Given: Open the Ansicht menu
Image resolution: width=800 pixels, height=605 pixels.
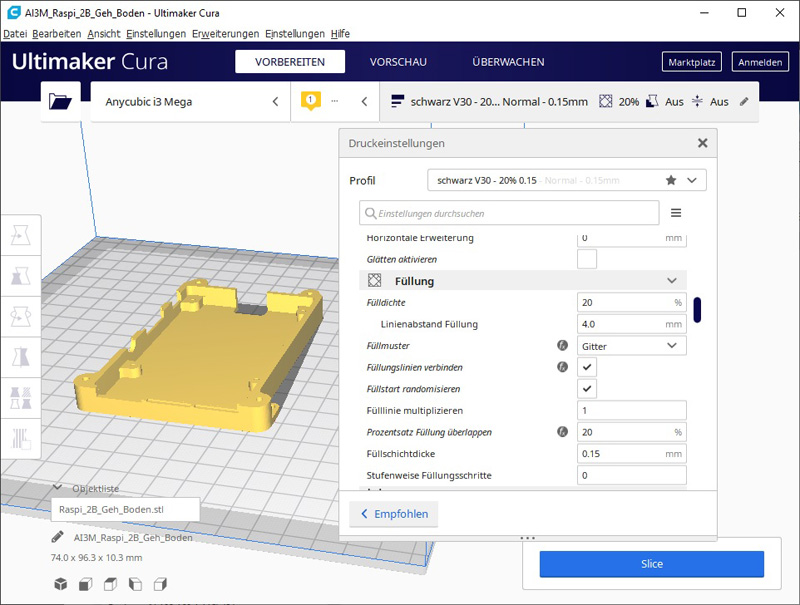Looking at the screenshot, I should coord(104,34).
